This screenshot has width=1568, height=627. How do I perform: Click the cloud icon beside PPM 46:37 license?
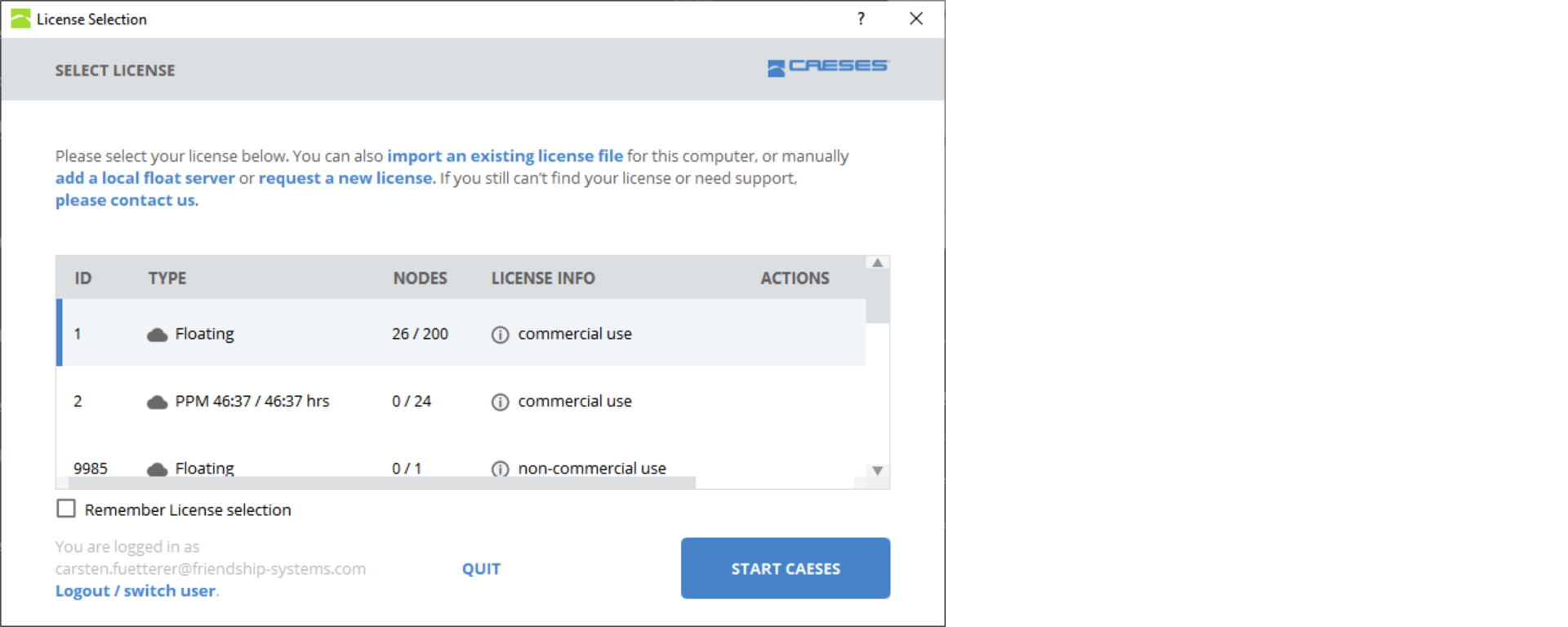[157, 402]
